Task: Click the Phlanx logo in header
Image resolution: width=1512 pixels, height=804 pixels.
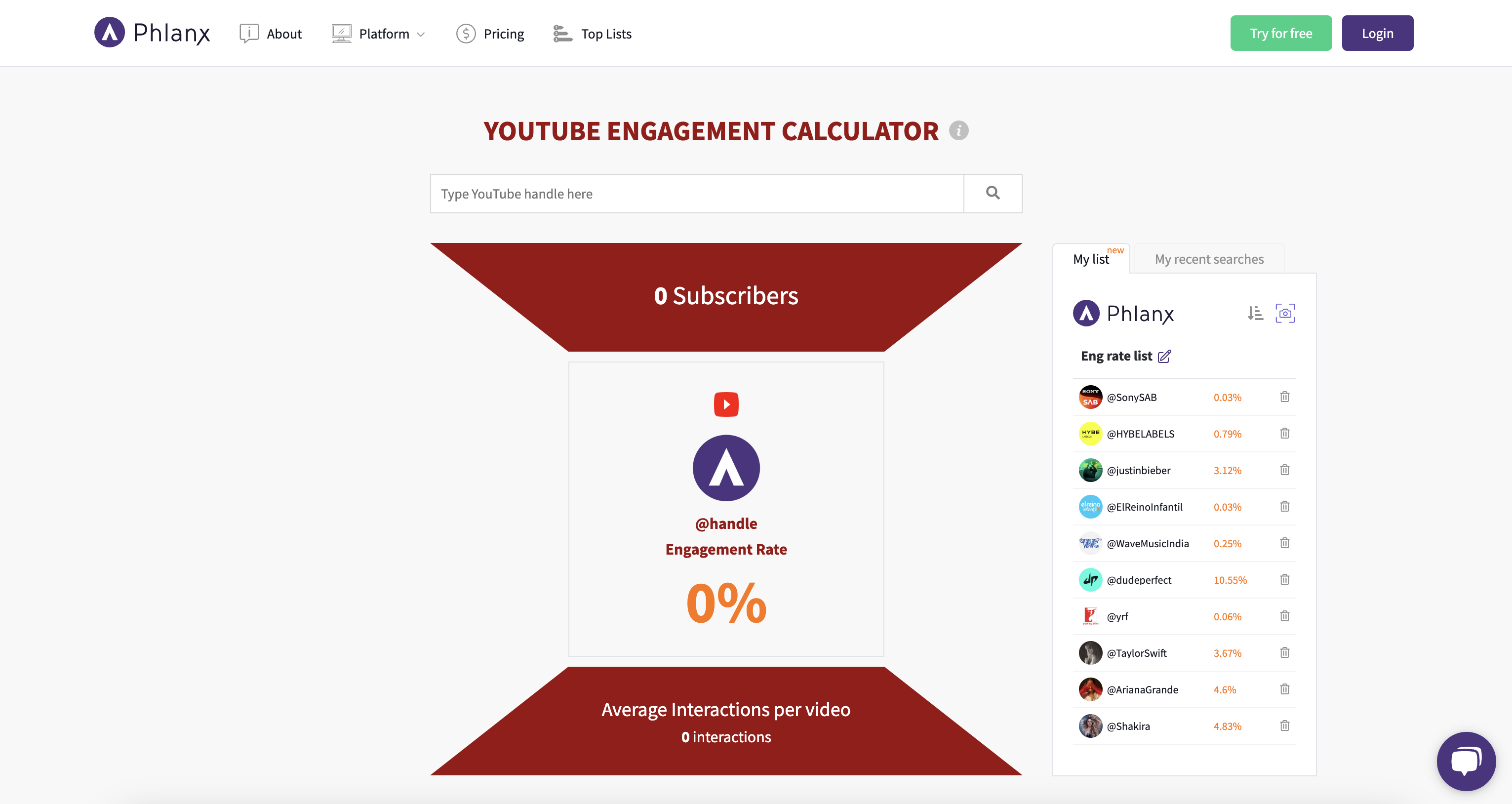Action: coord(152,32)
